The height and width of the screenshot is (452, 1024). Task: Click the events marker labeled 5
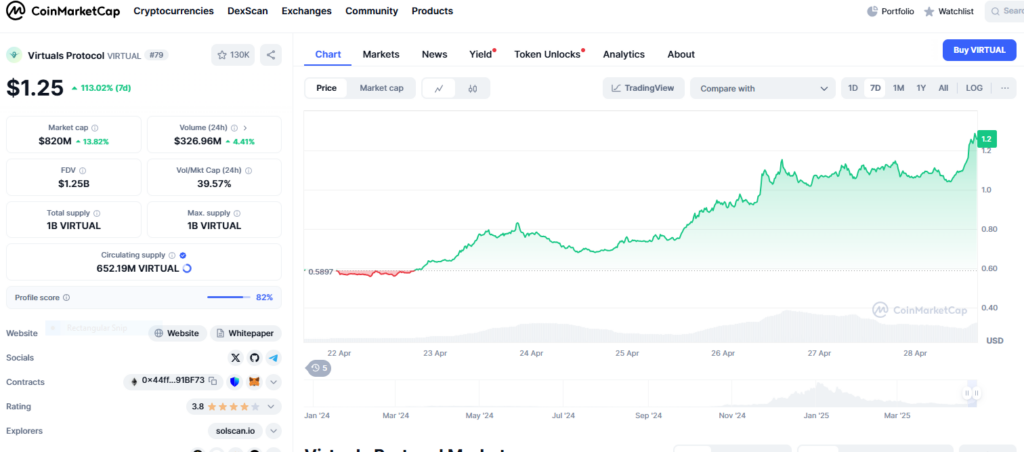coord(319,368)
